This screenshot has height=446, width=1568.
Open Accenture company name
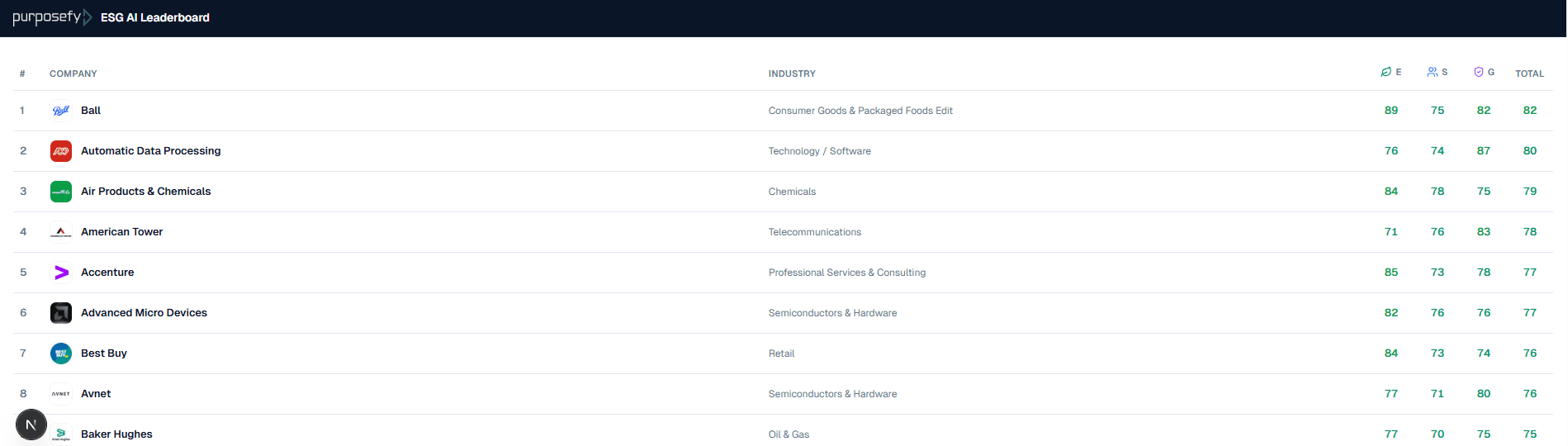coord(107,273)
